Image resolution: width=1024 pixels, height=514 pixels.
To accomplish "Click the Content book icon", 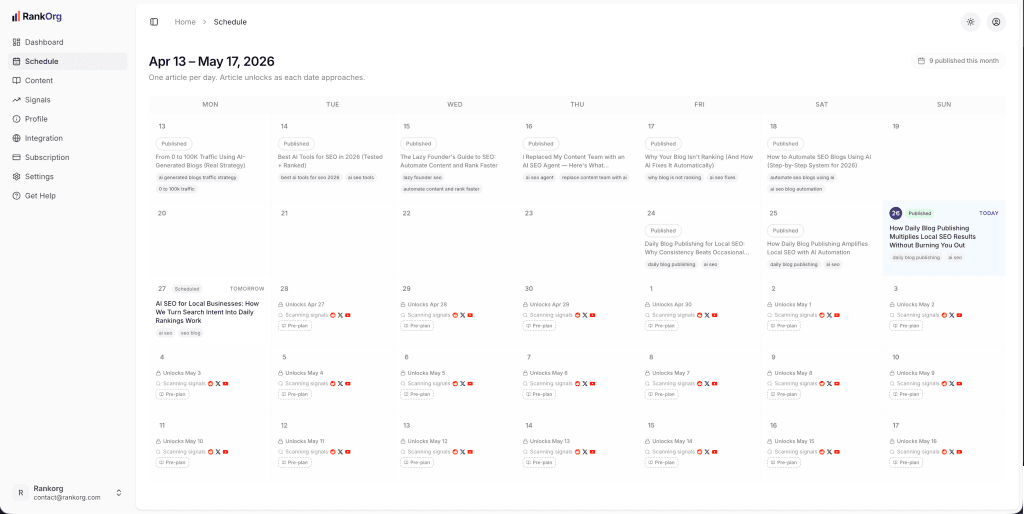I will [x=16, y=80].
